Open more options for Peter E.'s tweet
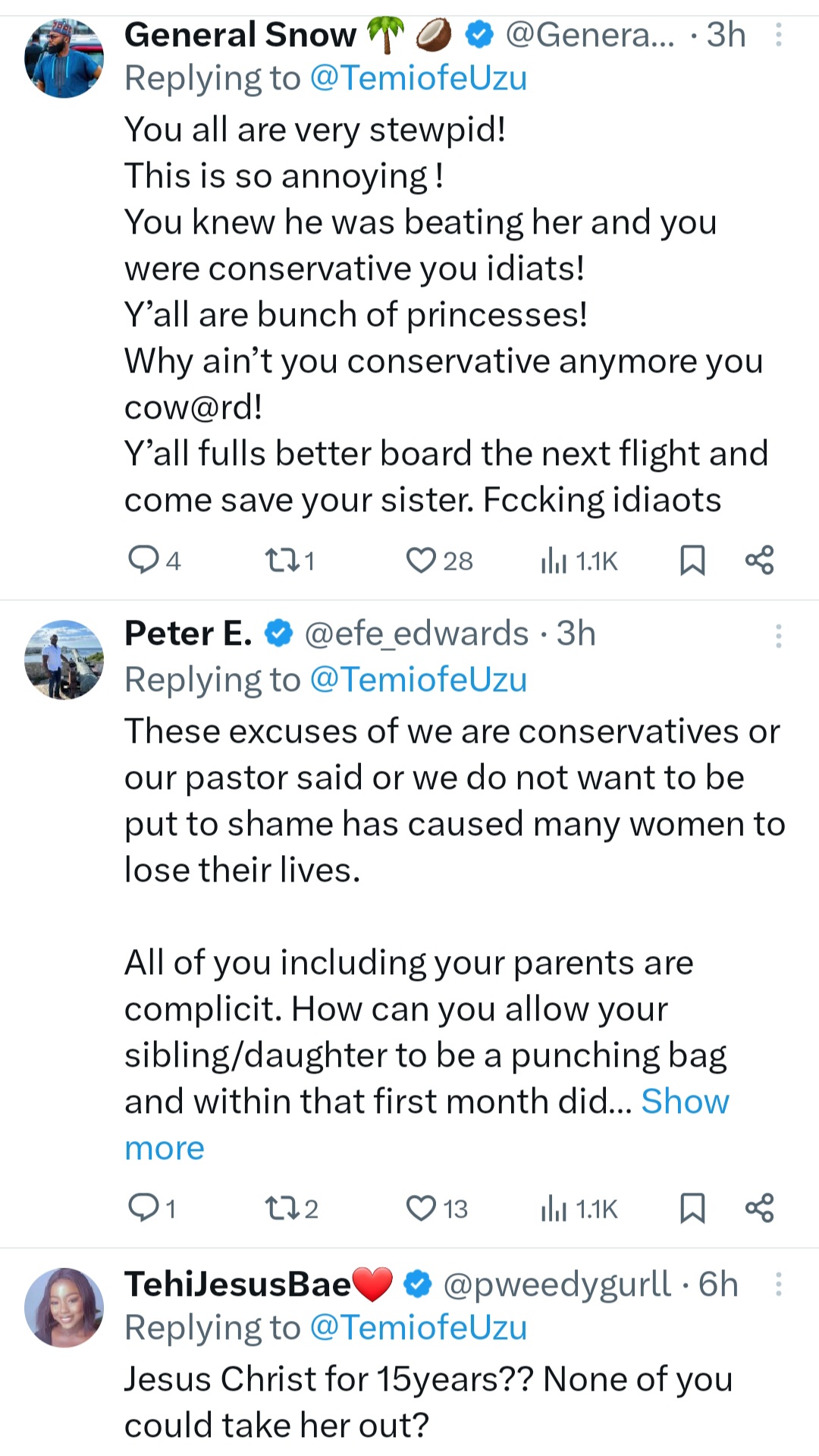Viewport: 819px width, 1456px height. coord(778,635)
